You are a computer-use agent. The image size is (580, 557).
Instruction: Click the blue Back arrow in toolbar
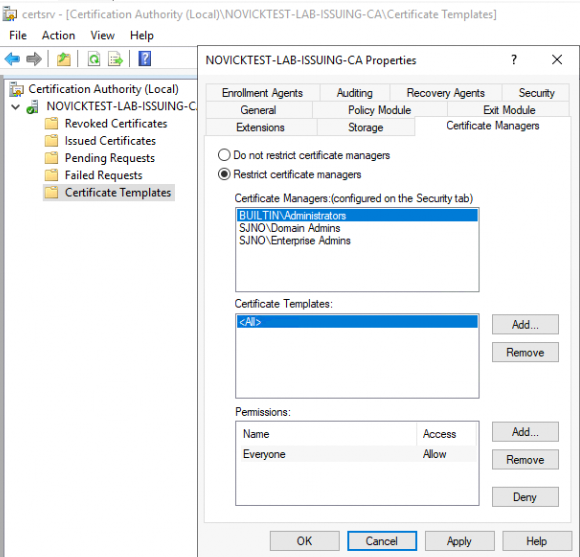click(12, 59)
